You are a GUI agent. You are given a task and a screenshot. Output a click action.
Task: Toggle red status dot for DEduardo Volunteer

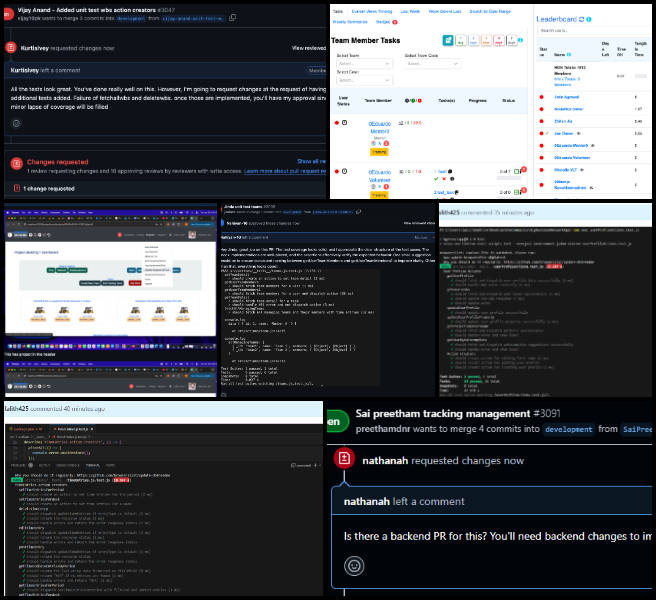336,171
